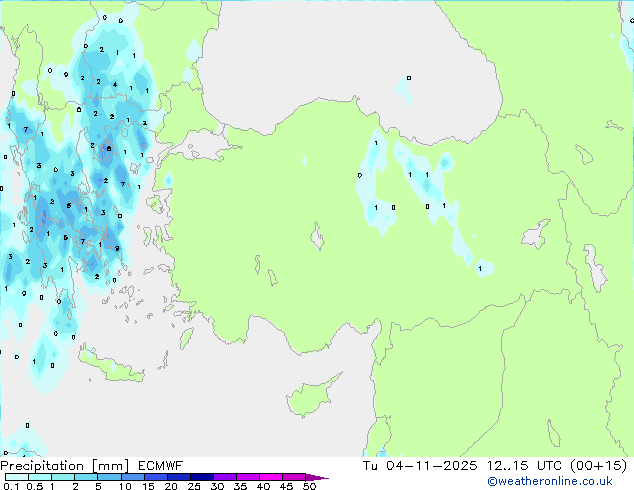Screen dimensions: 634x490
Task: Click the '50' legend scale label
Action: (309, 486)
